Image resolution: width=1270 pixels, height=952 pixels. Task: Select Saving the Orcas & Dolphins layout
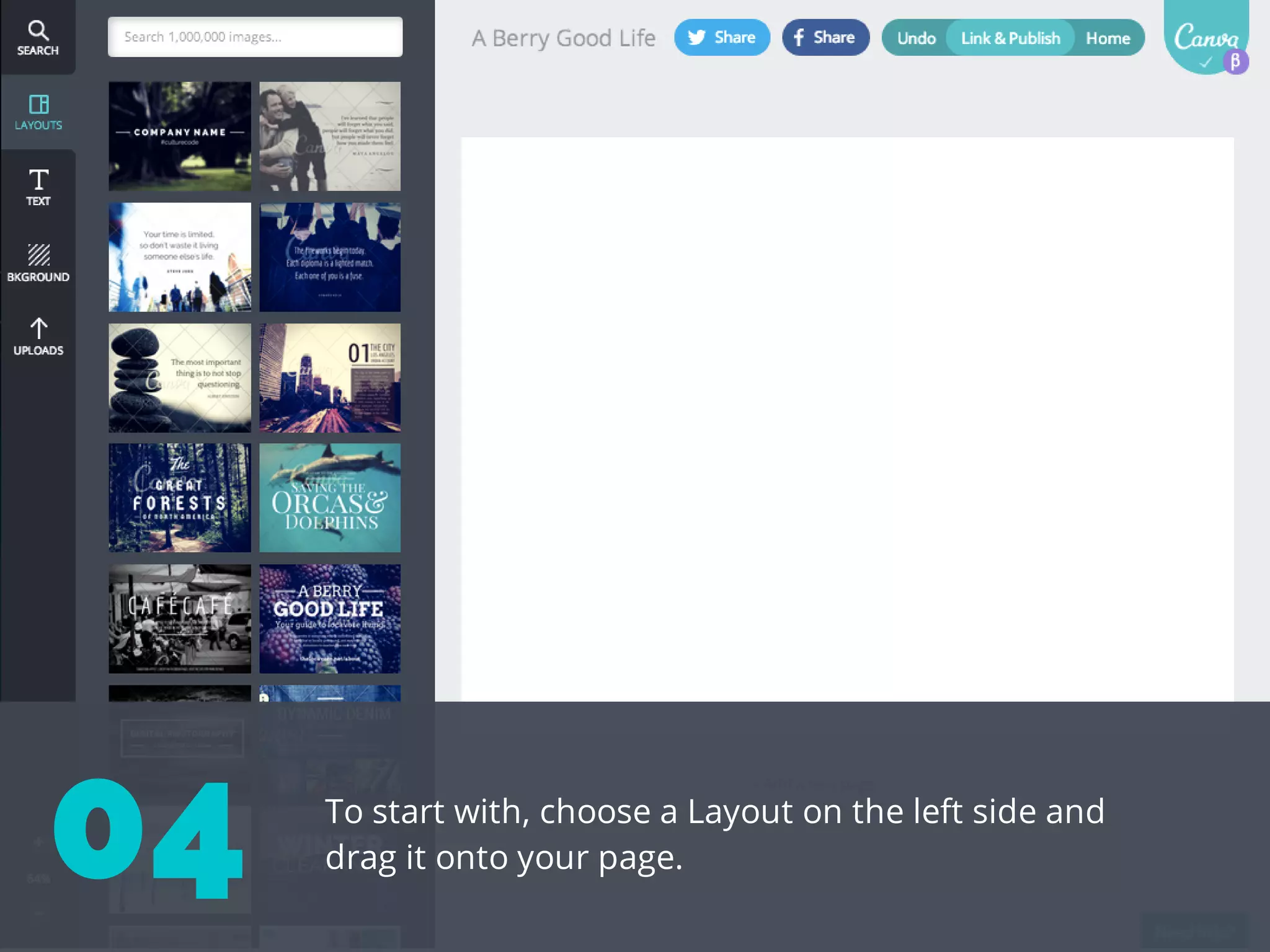click(330, 498)
